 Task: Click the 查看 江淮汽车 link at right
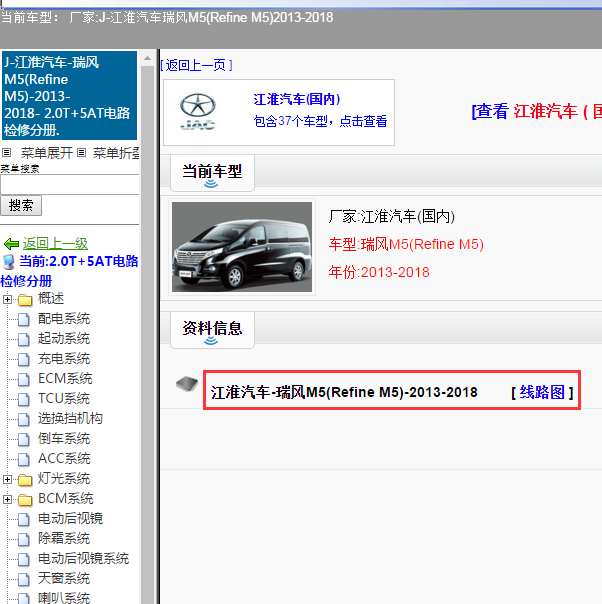pyautogui.click(x=537, y=112)
